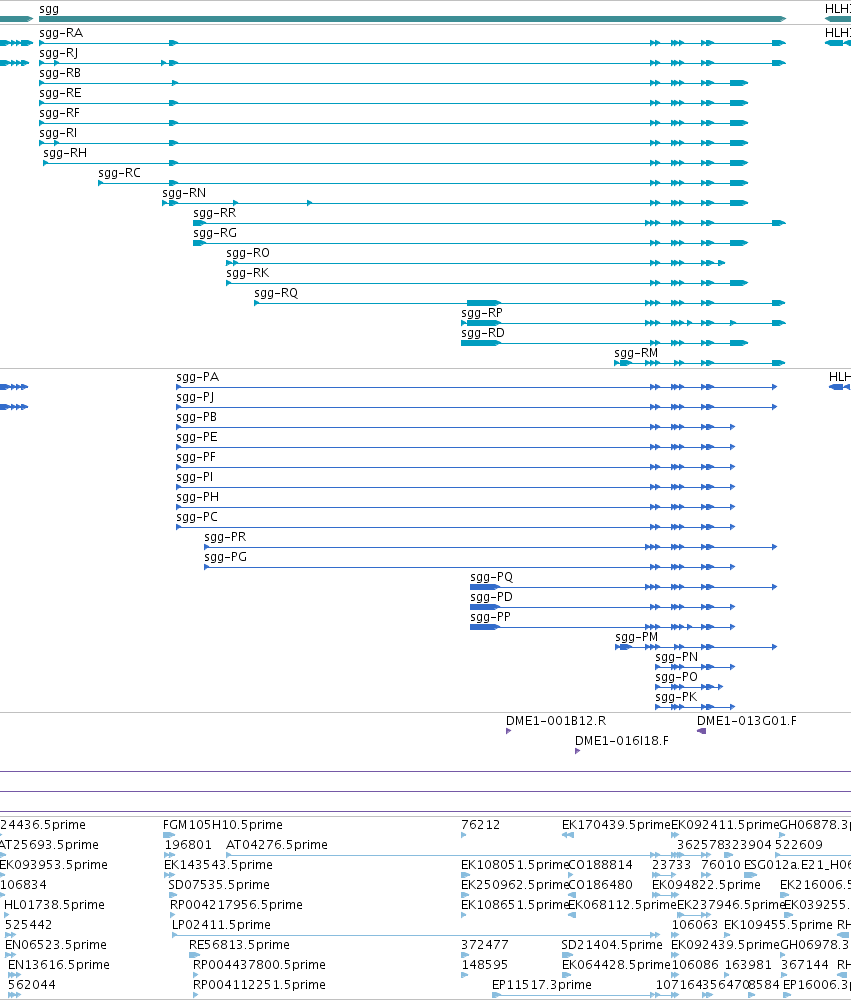
Task: Click the sgg-RG label
Action: point(214,233)
